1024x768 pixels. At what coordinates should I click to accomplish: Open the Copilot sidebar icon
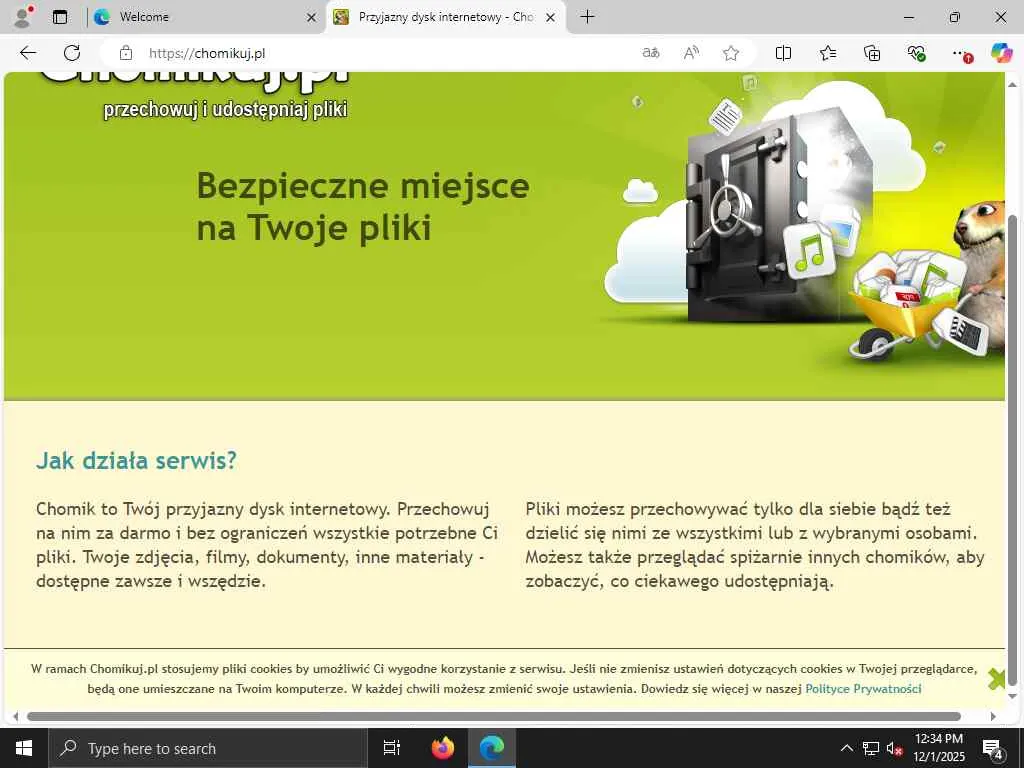pyautogui.click(x=1001, y=53)
